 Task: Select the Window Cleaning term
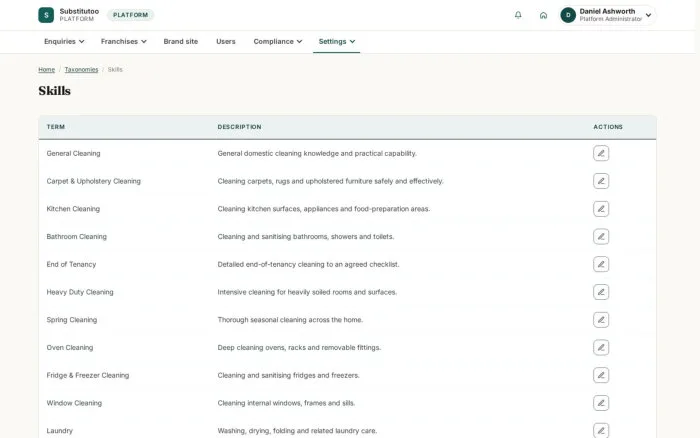74,403
